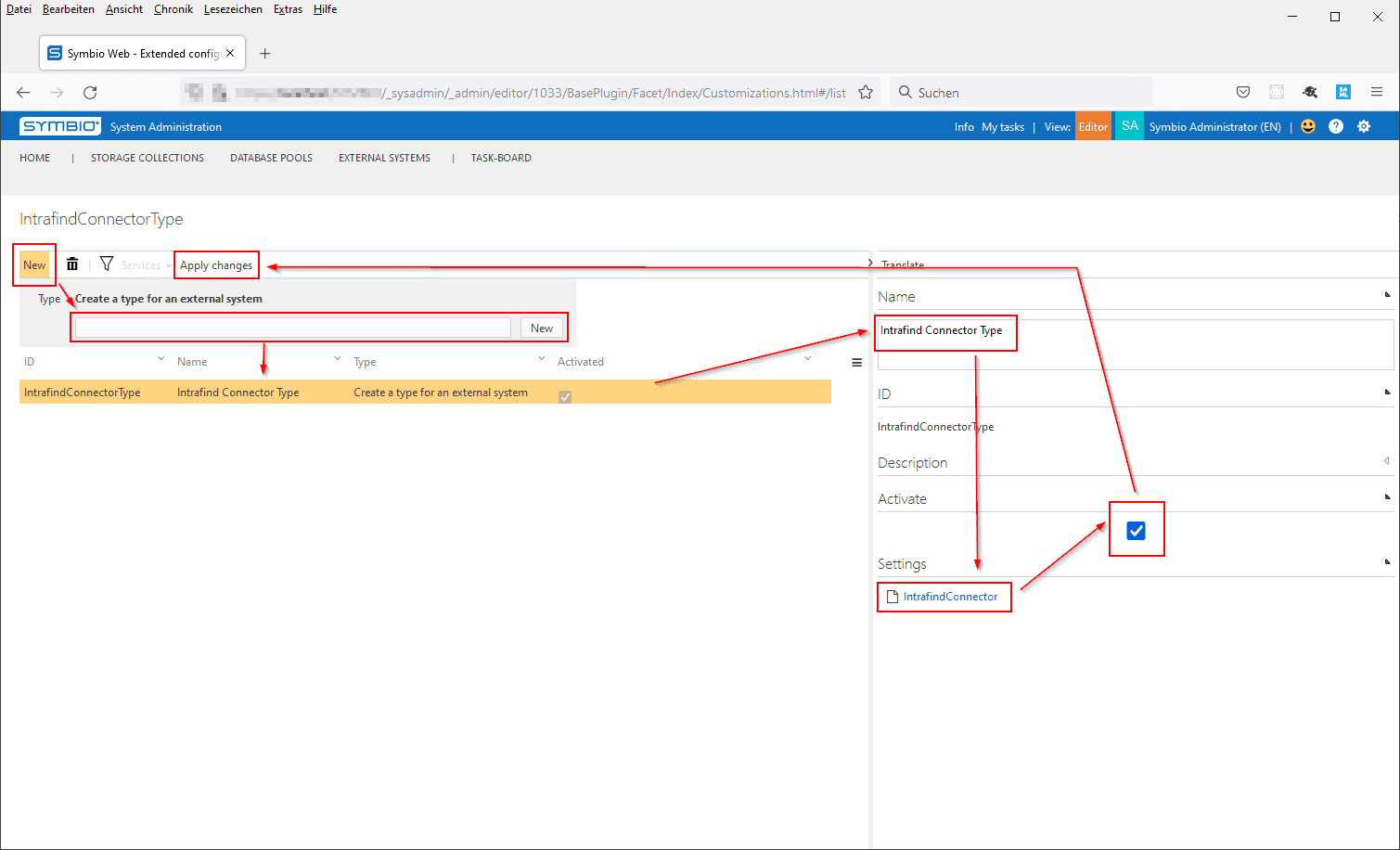The height and width of the screenshot is (850, 1400).
Task: Collapse the Settings section expander
Action: pyautogui.click(x=1387, y=561)
